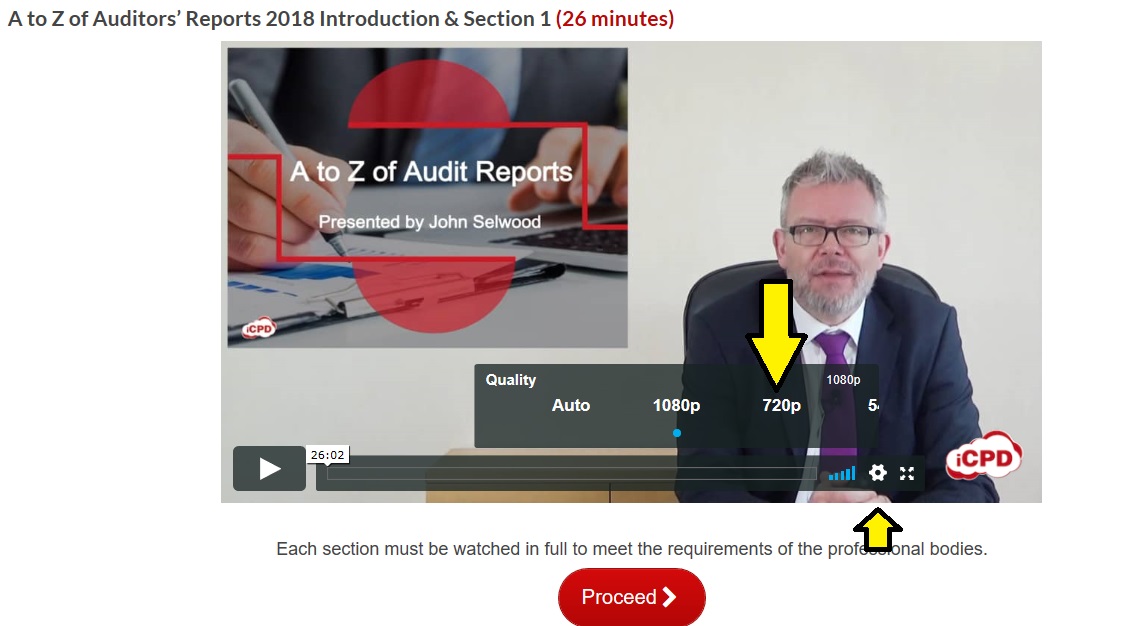Proceed to the next section
The width and height of the screenshot is (1143, 626).
[x=632, y=597]
